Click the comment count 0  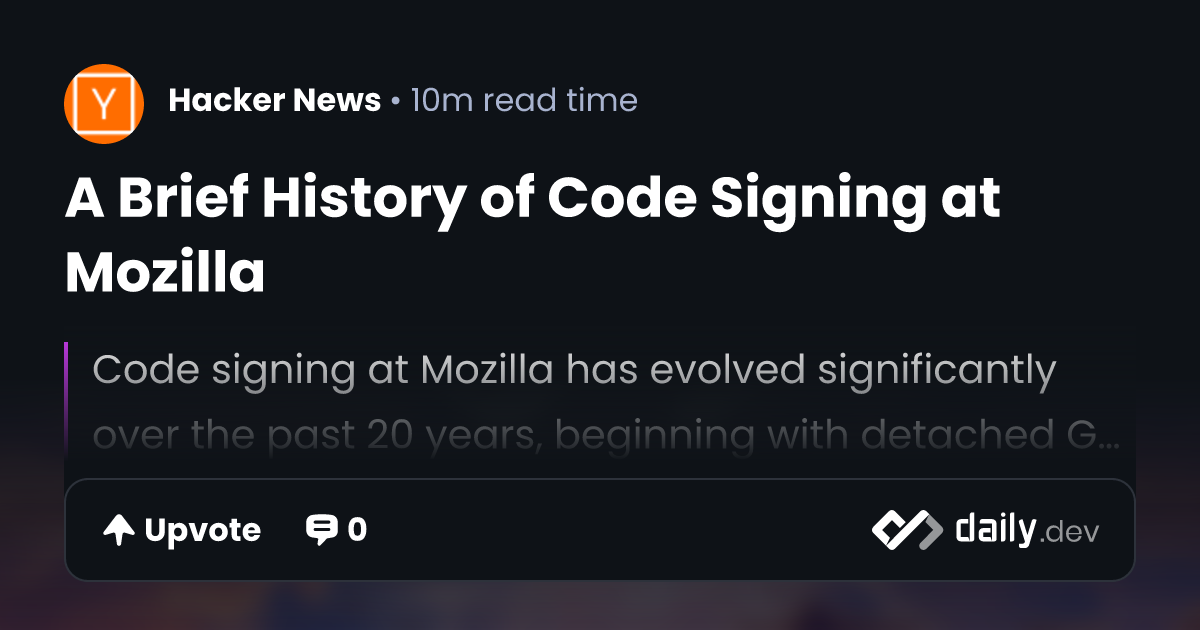[x=357, y=530]
